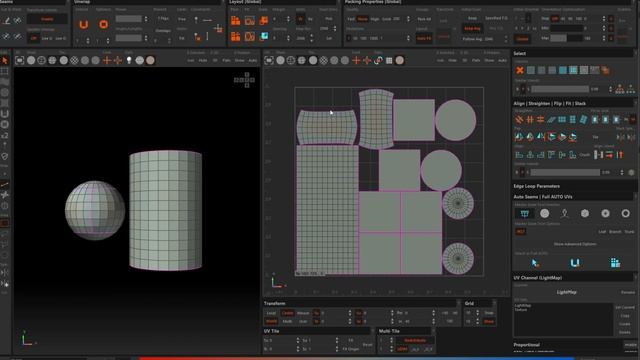
Task: Click the U tool in left vertical toolbar
Action: pos(5,114)
